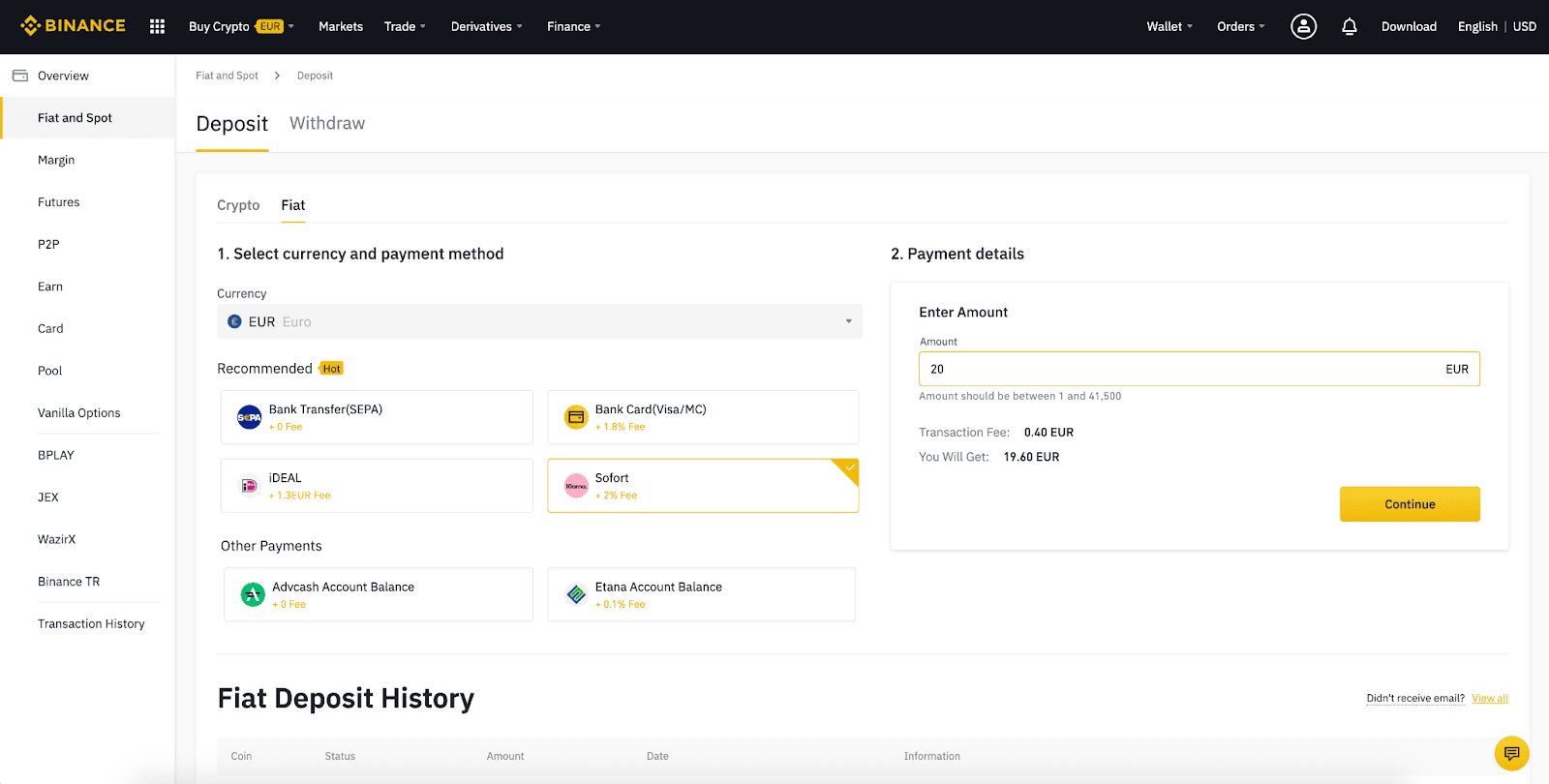1549x784 pixels.
Task: Click the breadcrumb chevron arrow
Action: [x=277, y=75]
